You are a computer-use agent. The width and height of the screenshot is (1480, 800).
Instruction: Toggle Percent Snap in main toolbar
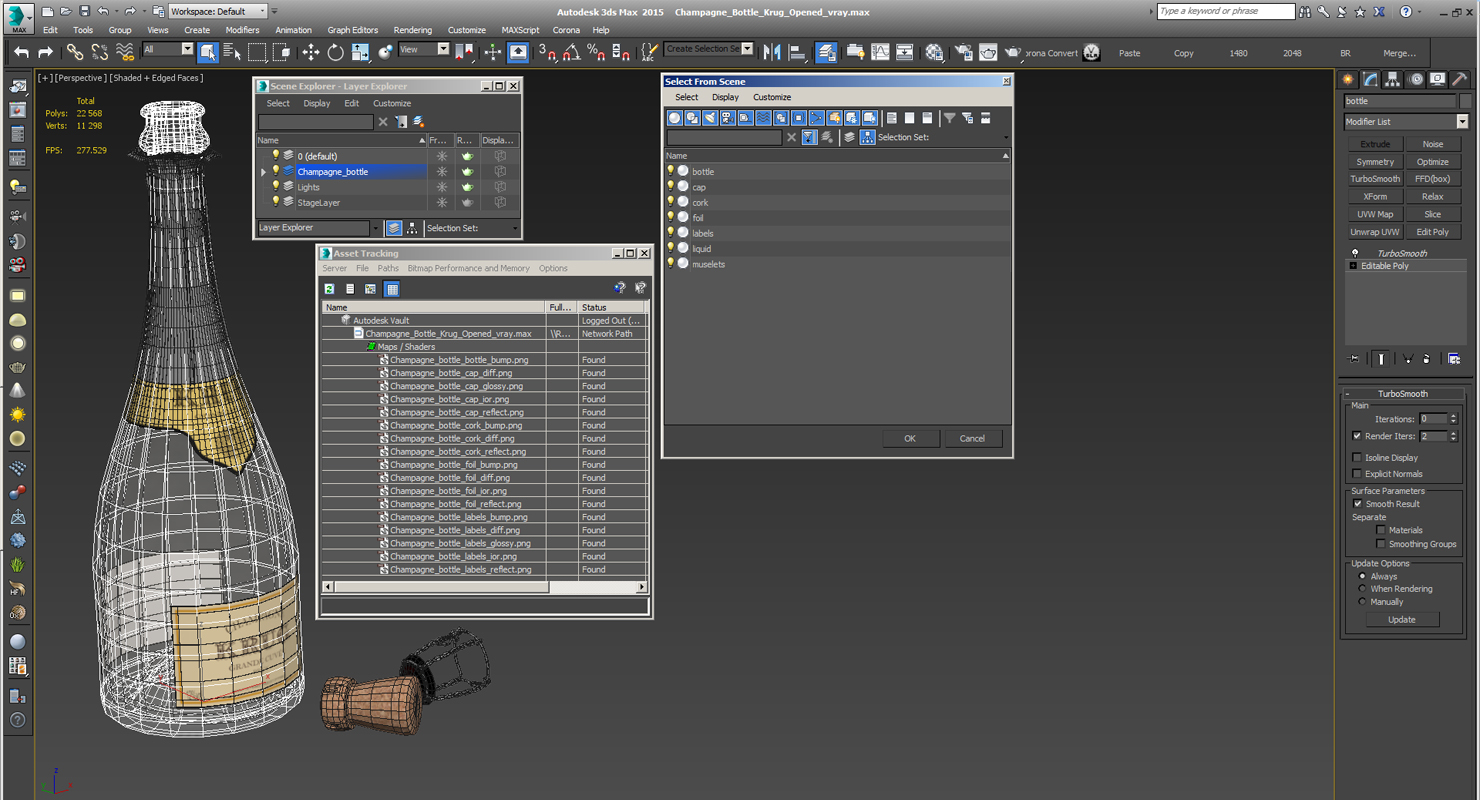pyautogui.click(x=595, y=52)
